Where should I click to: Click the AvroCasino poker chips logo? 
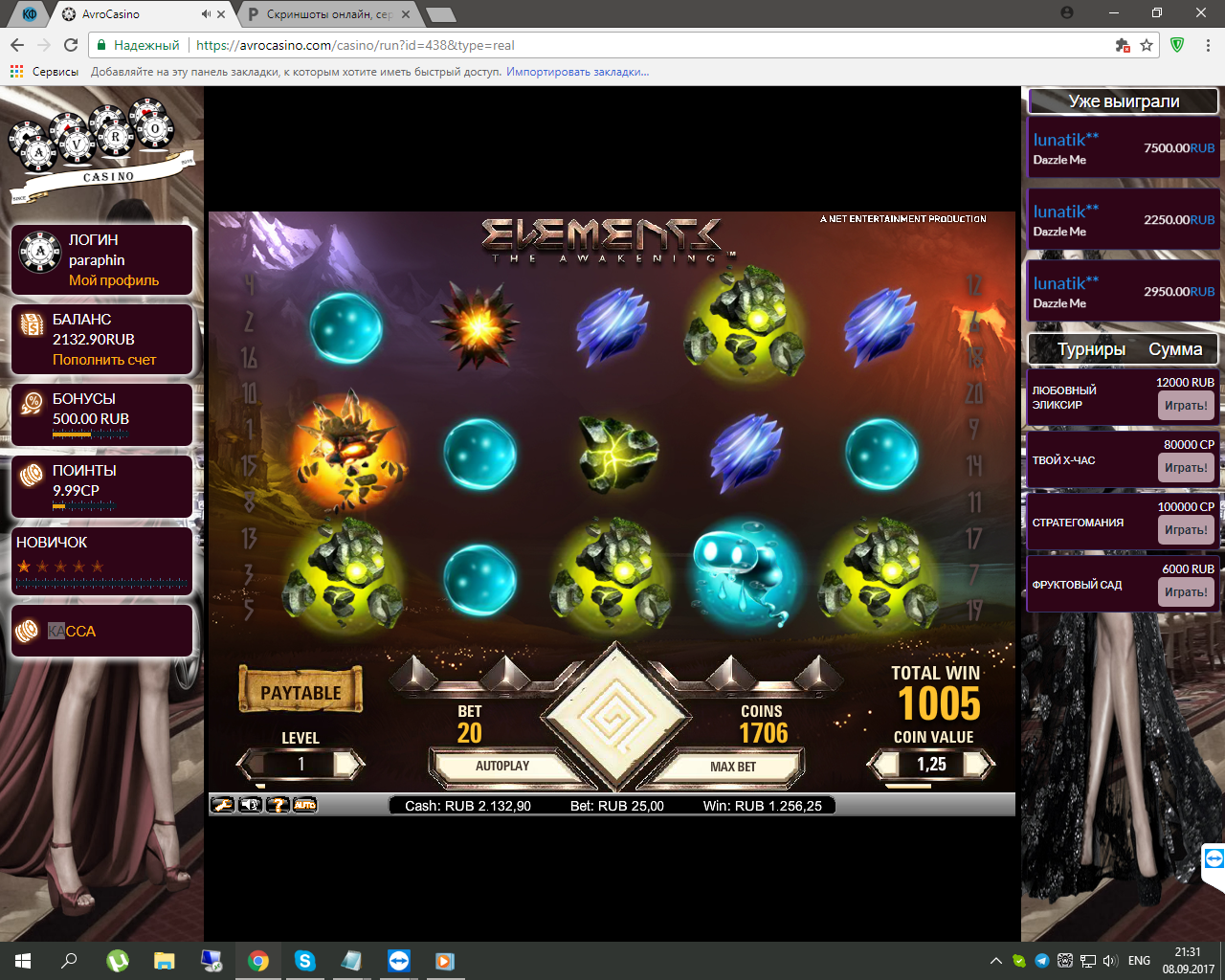tap(101, 148)
